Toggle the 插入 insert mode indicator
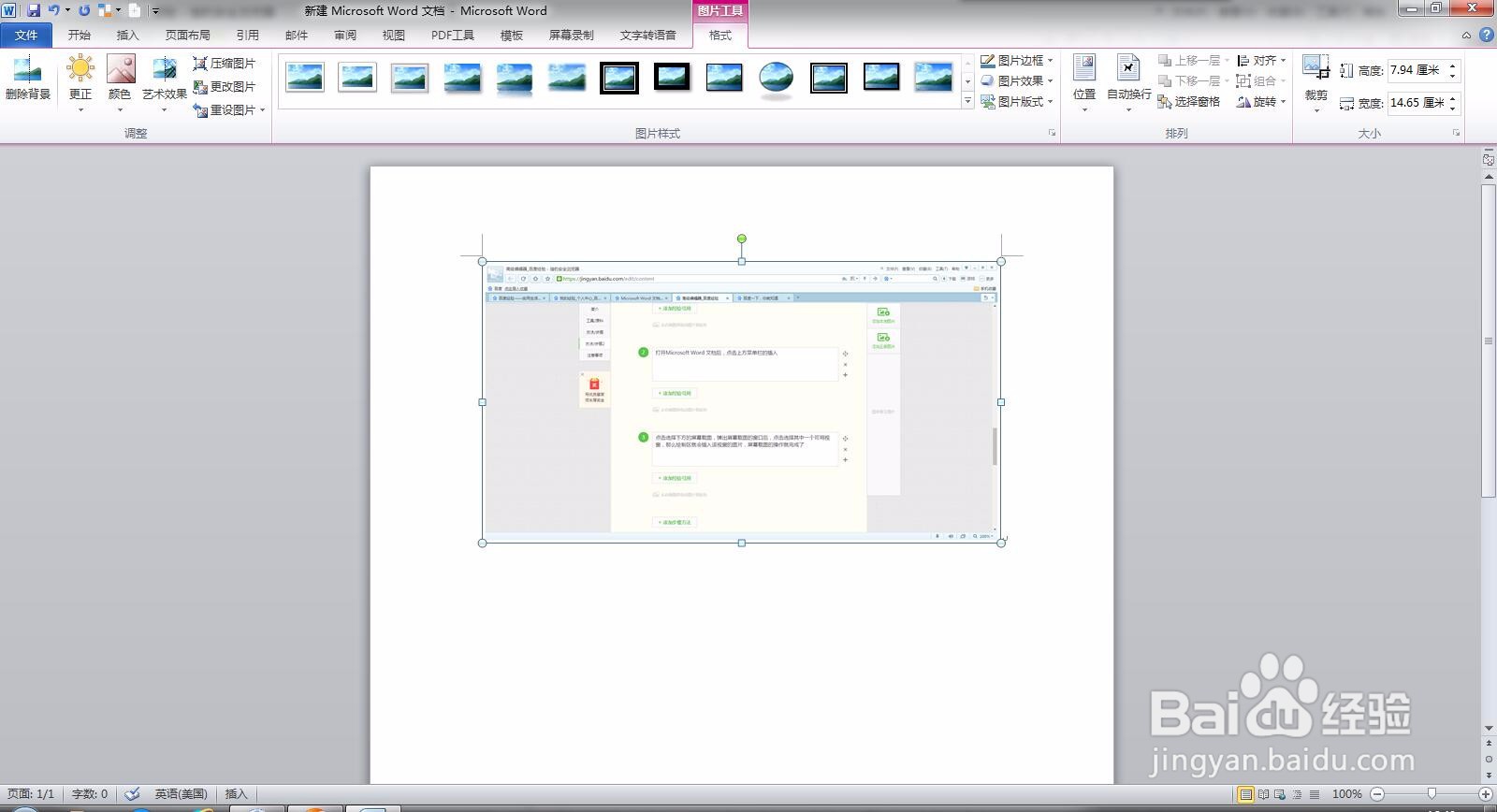 coord(236,793)
